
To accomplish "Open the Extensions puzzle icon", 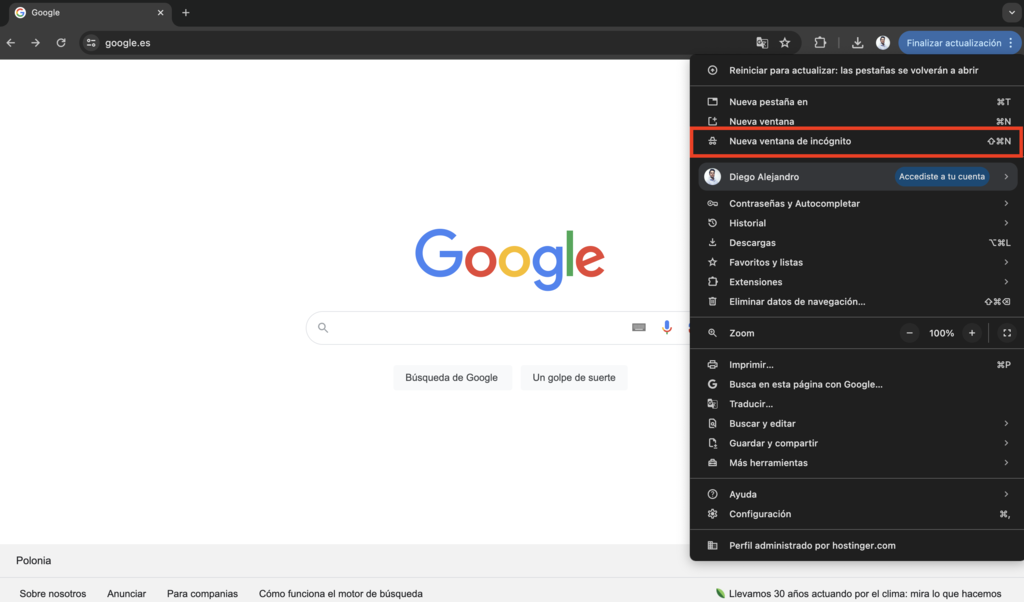I will click(x=820, y=42).
